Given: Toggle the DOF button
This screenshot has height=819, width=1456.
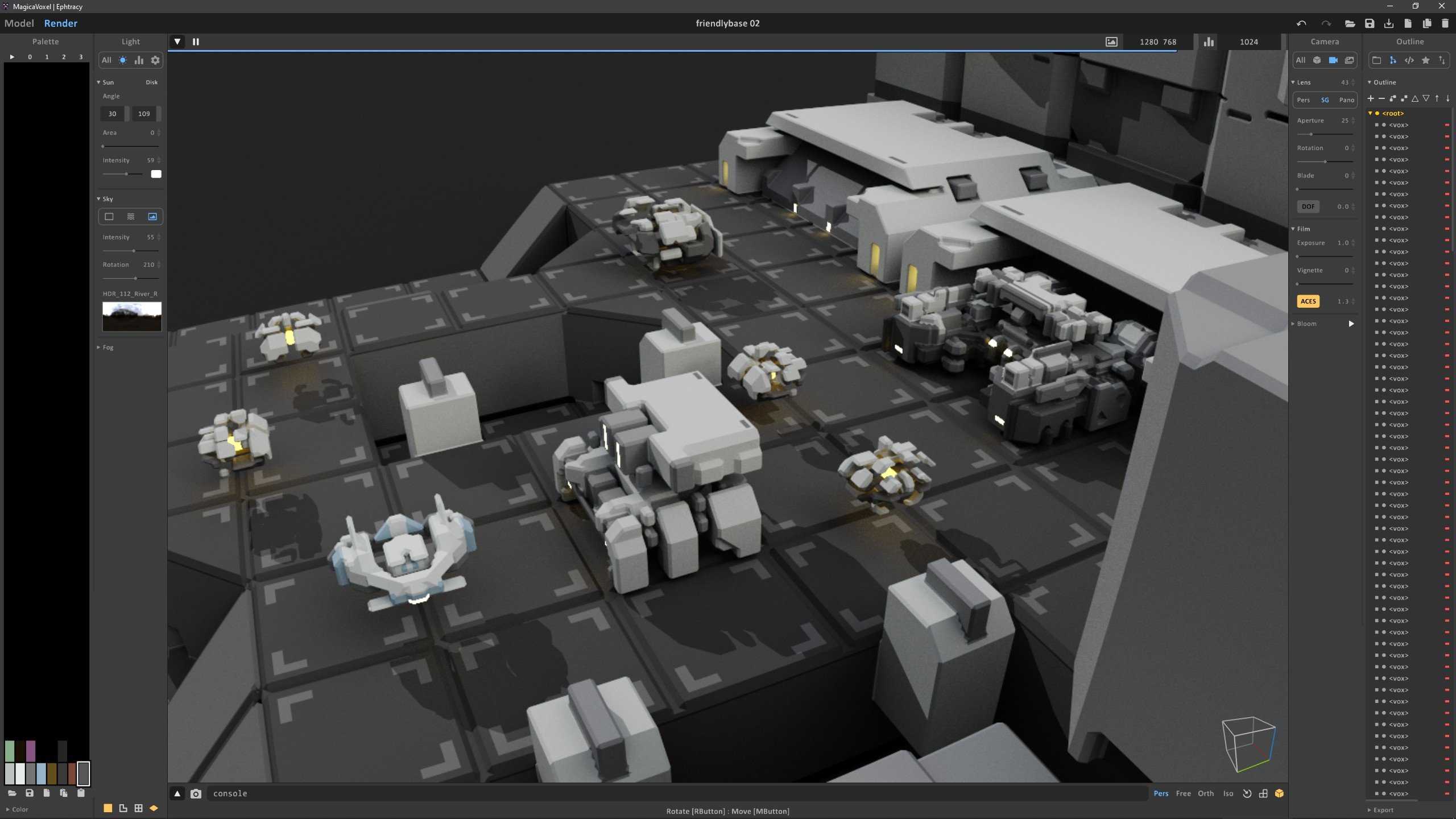Looking at the screenshot, I should [x=1308, y=206].
